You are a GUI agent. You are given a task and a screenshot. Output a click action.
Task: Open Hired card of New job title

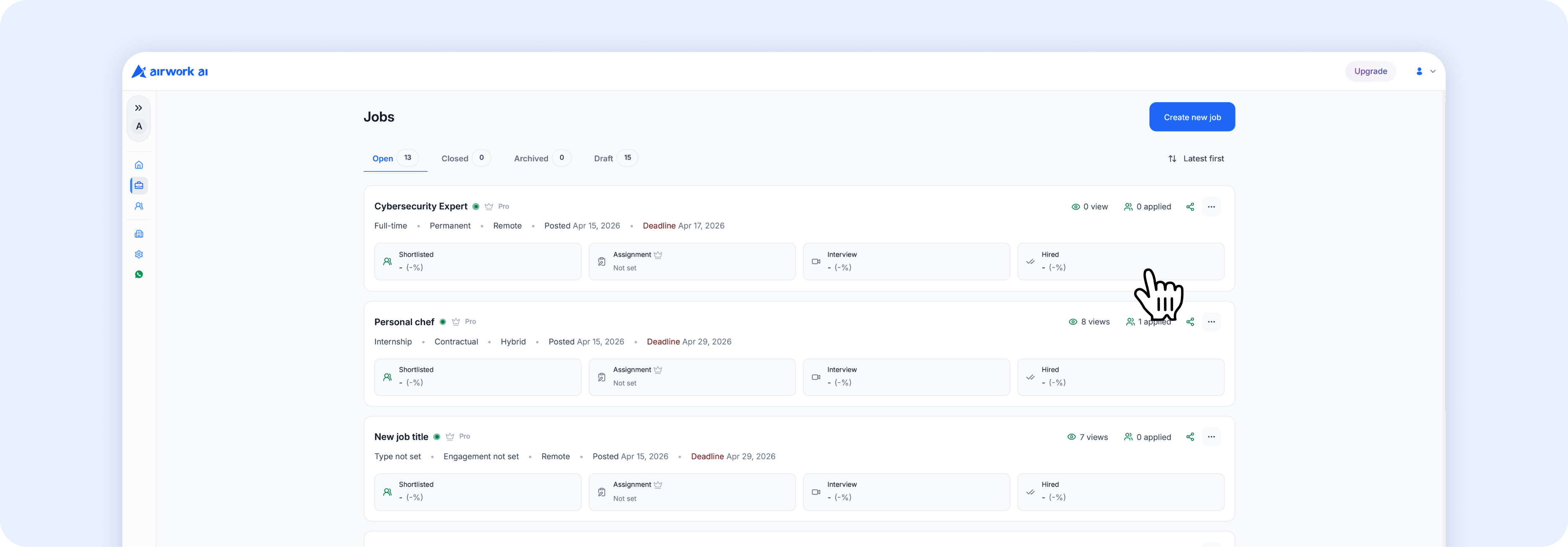pyautogui.click(x=1121, y=492)
